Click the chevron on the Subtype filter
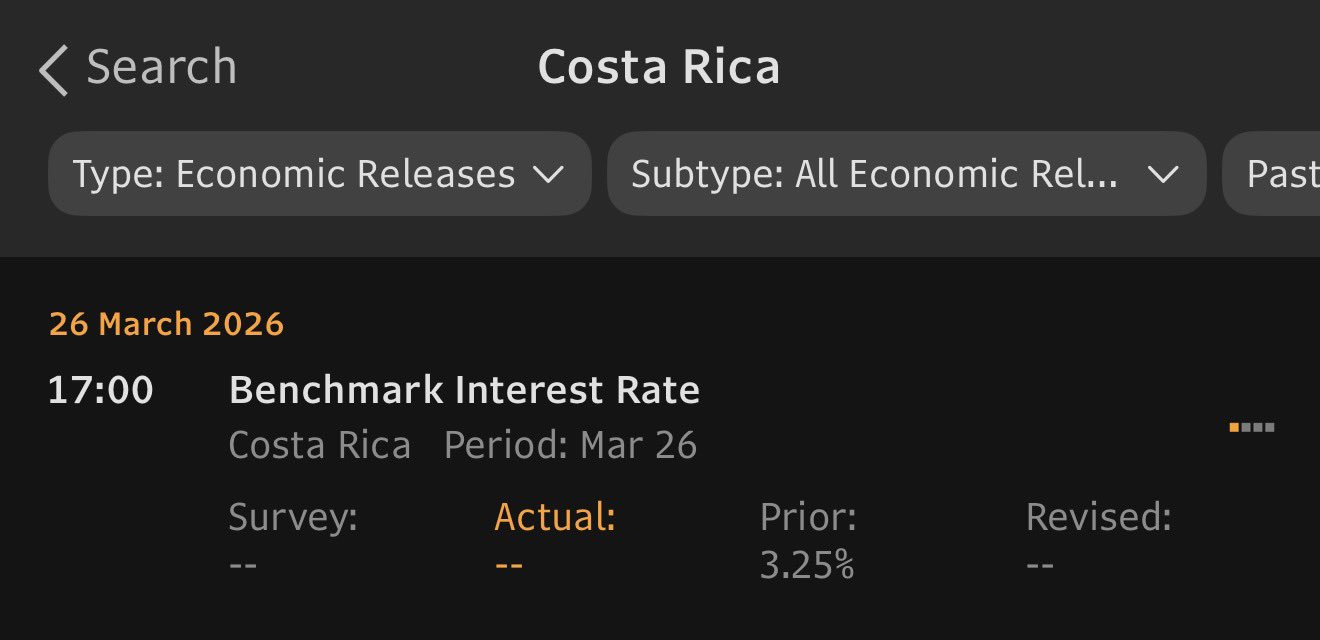The height and width of the screenshot is (640, 1320). click(1163, 175)
